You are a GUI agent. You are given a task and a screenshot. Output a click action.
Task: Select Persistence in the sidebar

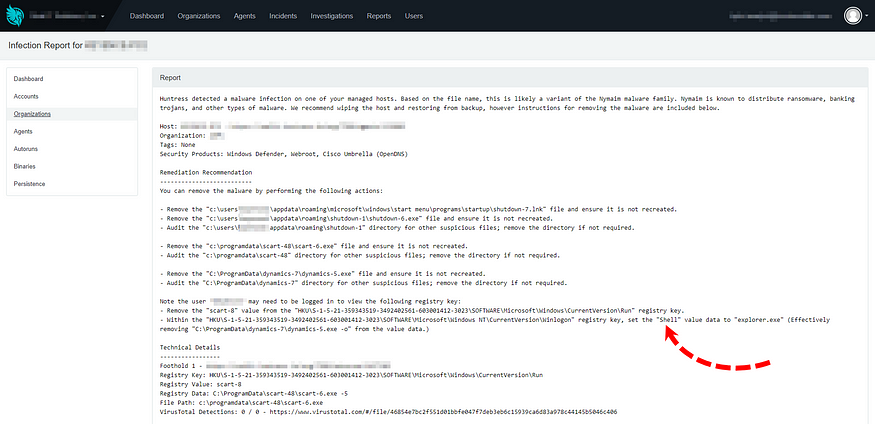click(72, 184)
